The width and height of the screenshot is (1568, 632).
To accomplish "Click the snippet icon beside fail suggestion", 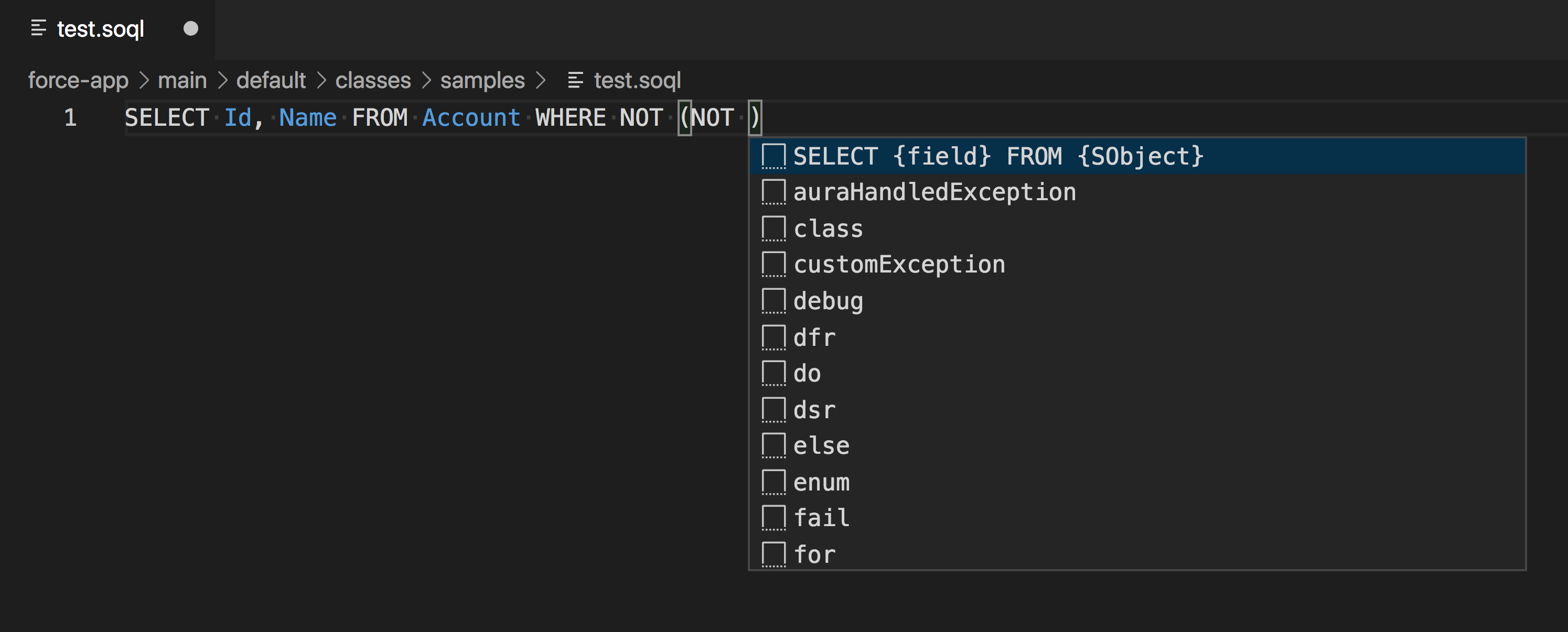I will coord(774,517).
